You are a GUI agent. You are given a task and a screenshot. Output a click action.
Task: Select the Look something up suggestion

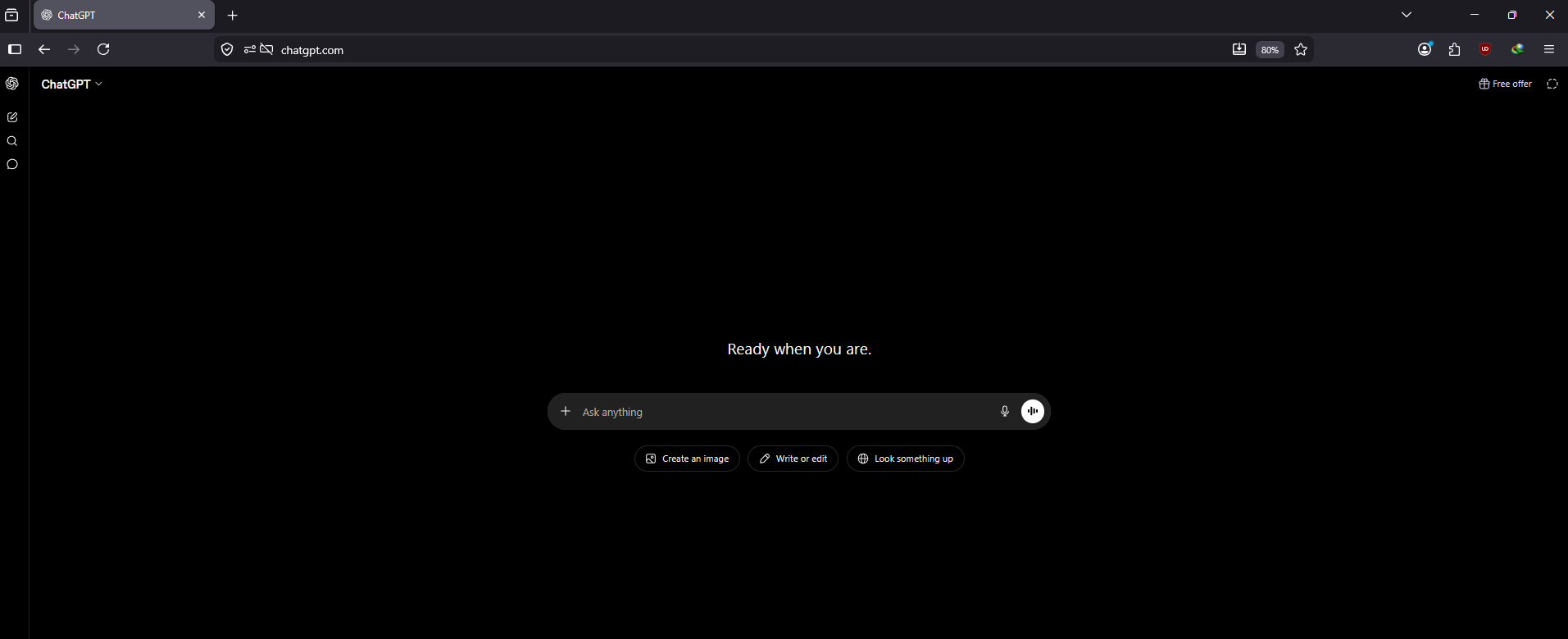905,459
